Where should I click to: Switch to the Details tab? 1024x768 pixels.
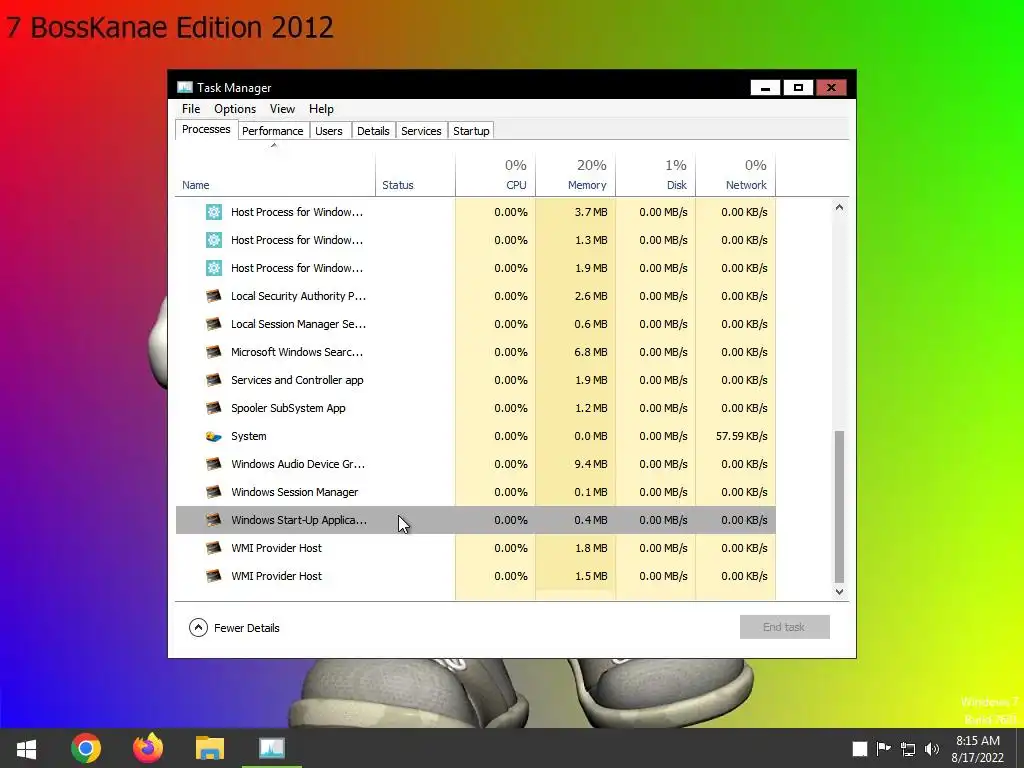pyautogui.click(x=373, y=131)
